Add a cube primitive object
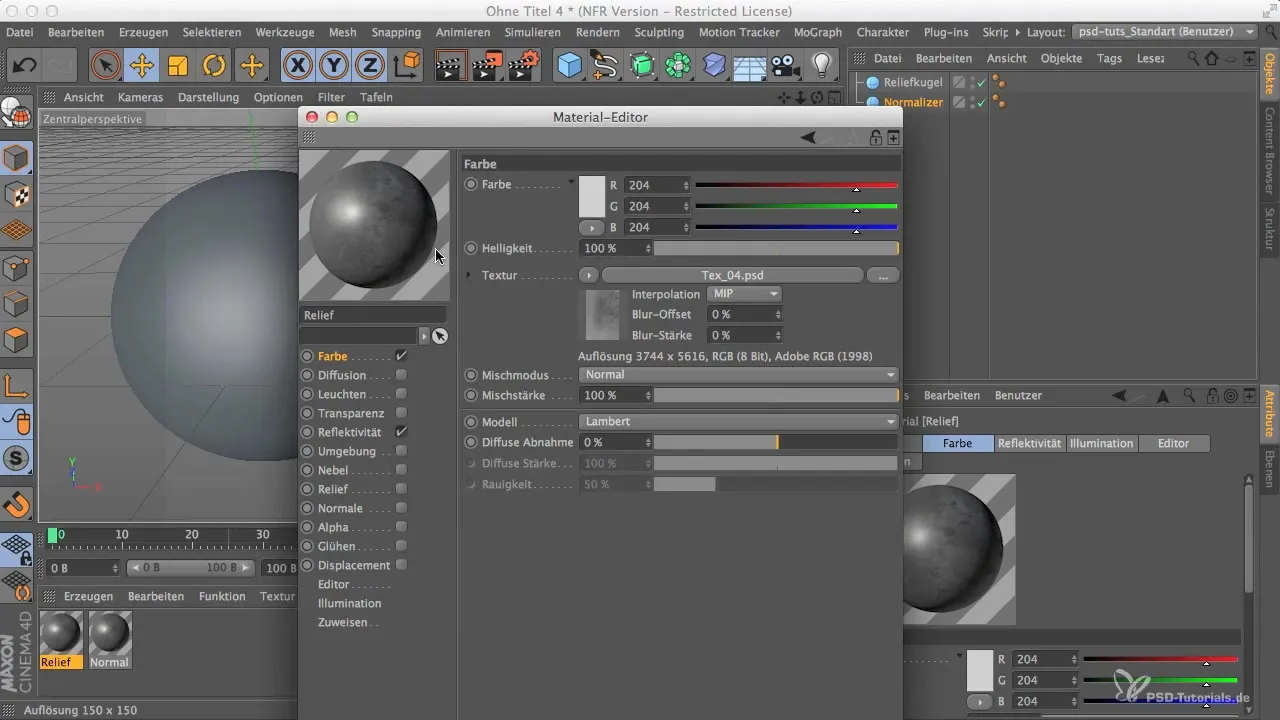The width and height of the screenshot is (1280, 720). (570, 66)
